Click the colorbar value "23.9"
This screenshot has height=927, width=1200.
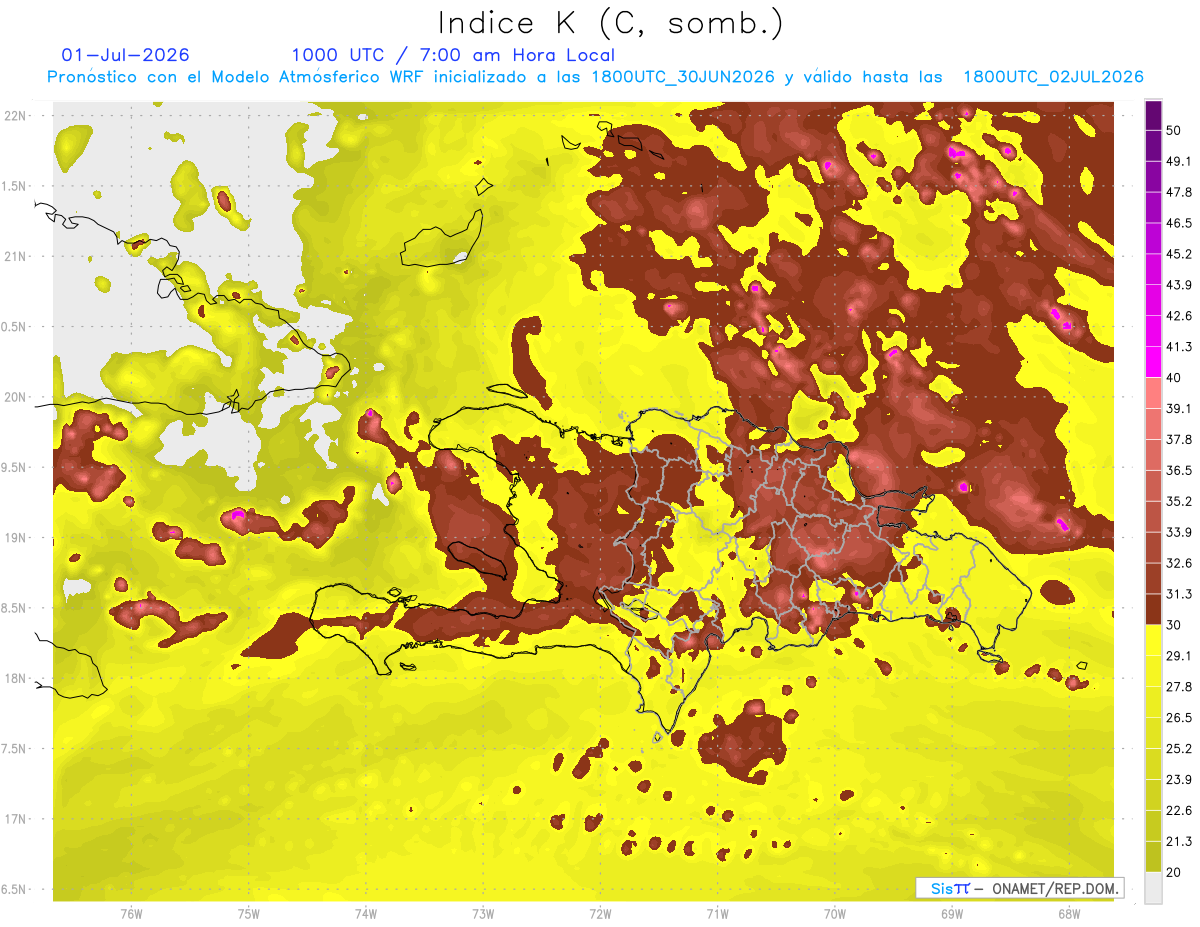[x=1179, y=779]
